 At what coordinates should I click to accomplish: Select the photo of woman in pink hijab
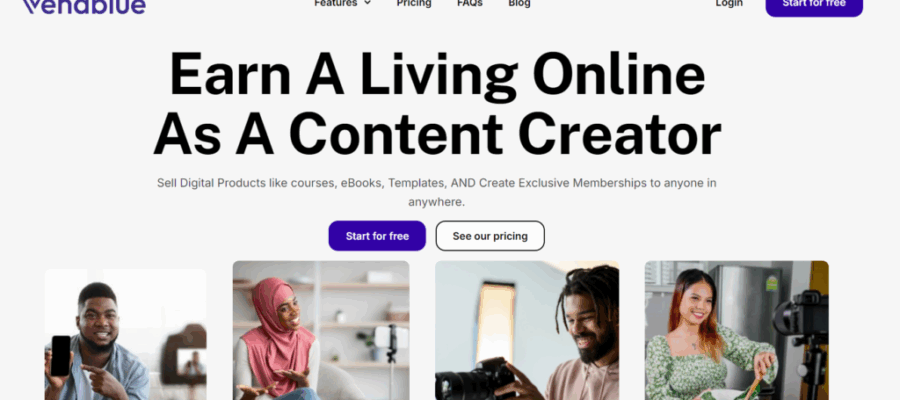coord(321,330)
